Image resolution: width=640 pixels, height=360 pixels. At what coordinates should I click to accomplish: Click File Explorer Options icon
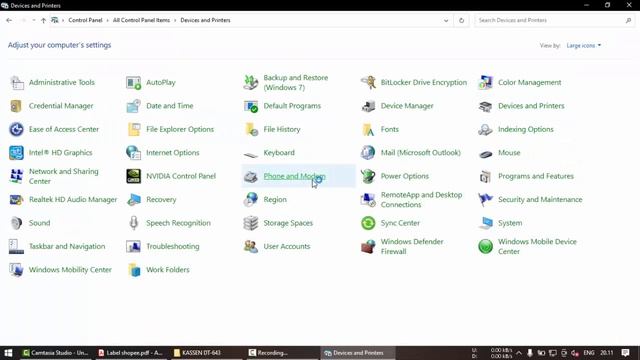(133, 129)
